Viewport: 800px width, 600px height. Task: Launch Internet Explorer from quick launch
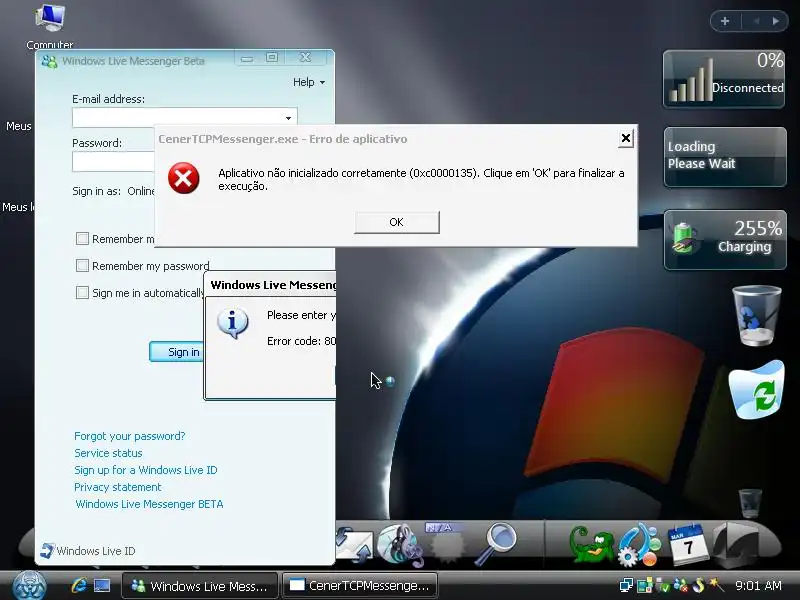tap(79, 585)
